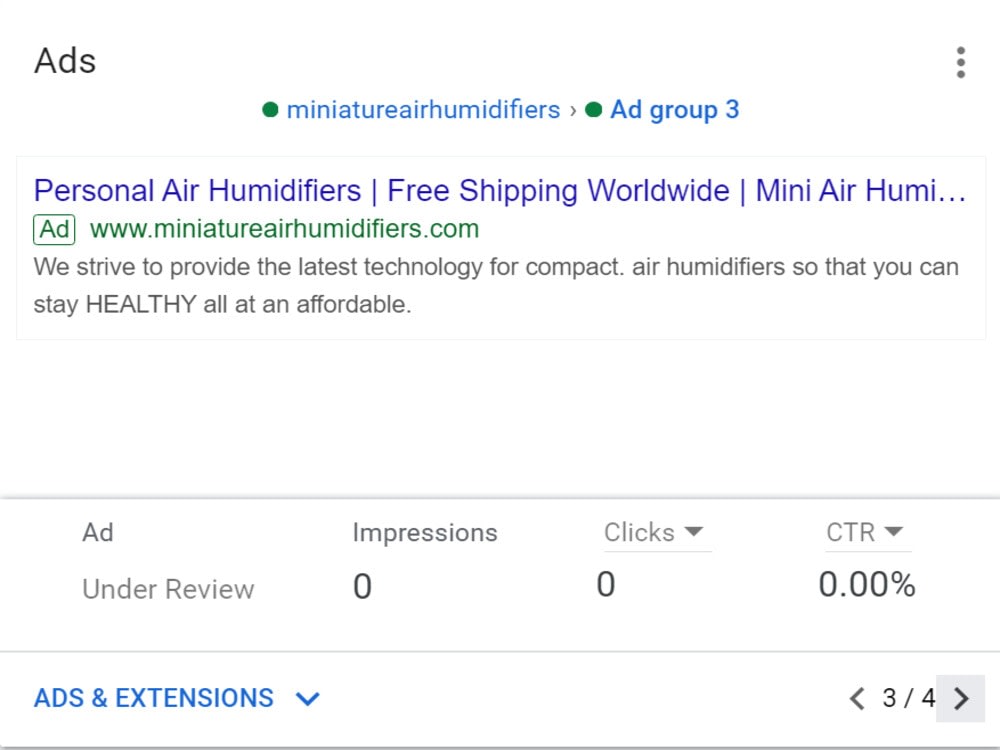Click the Impressions column label

pos(425,533)
